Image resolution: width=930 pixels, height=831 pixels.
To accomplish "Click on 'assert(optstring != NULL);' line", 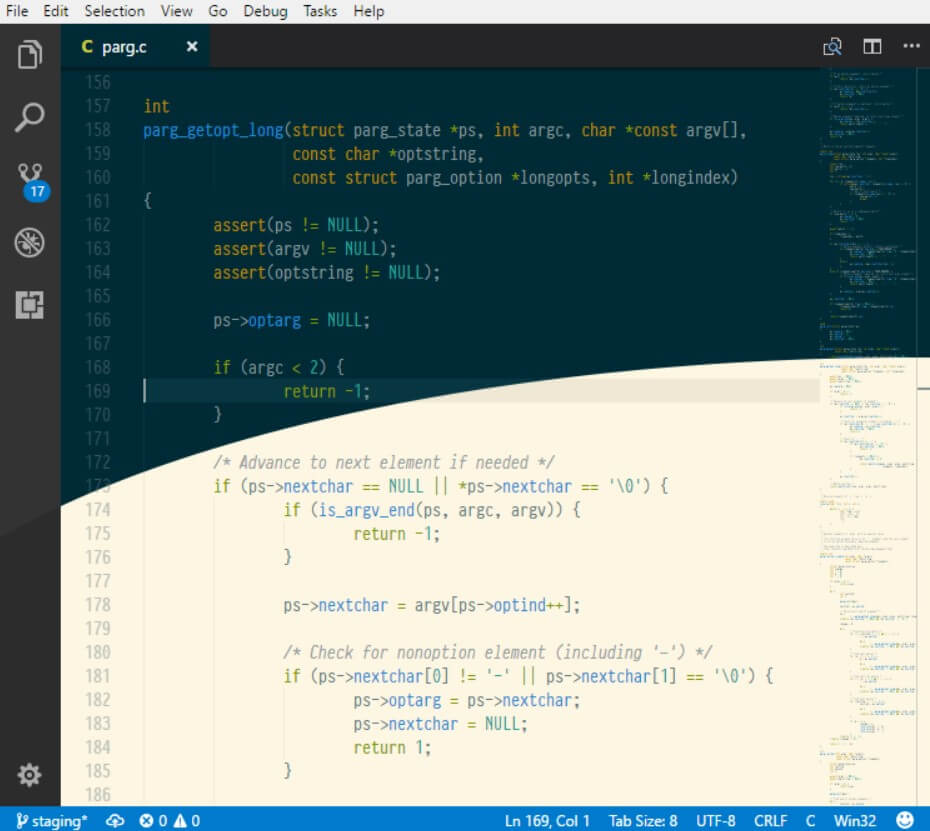I will pos(327,273).
